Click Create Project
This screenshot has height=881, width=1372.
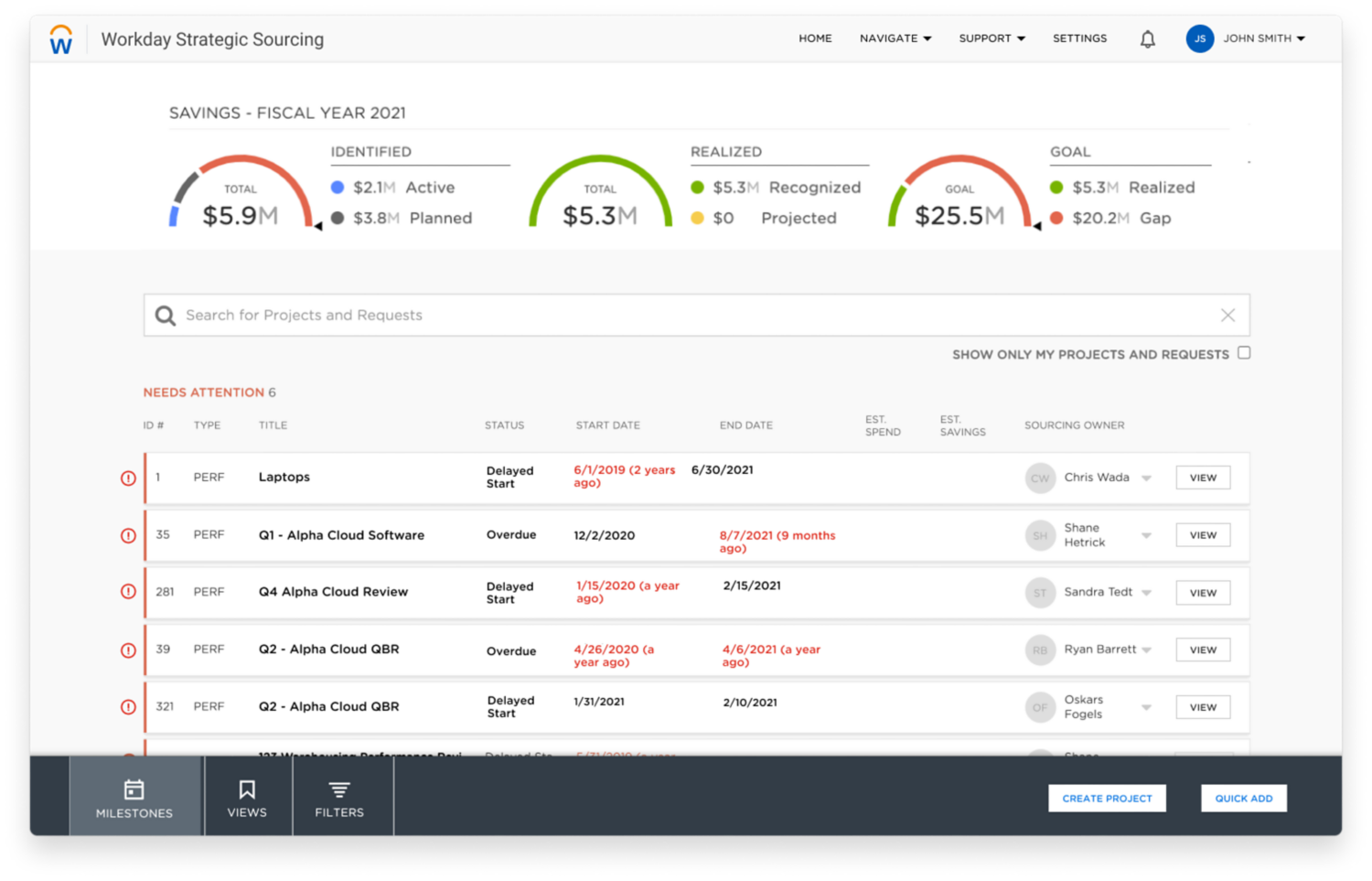pyautogui.click(x=1107, y=798)
